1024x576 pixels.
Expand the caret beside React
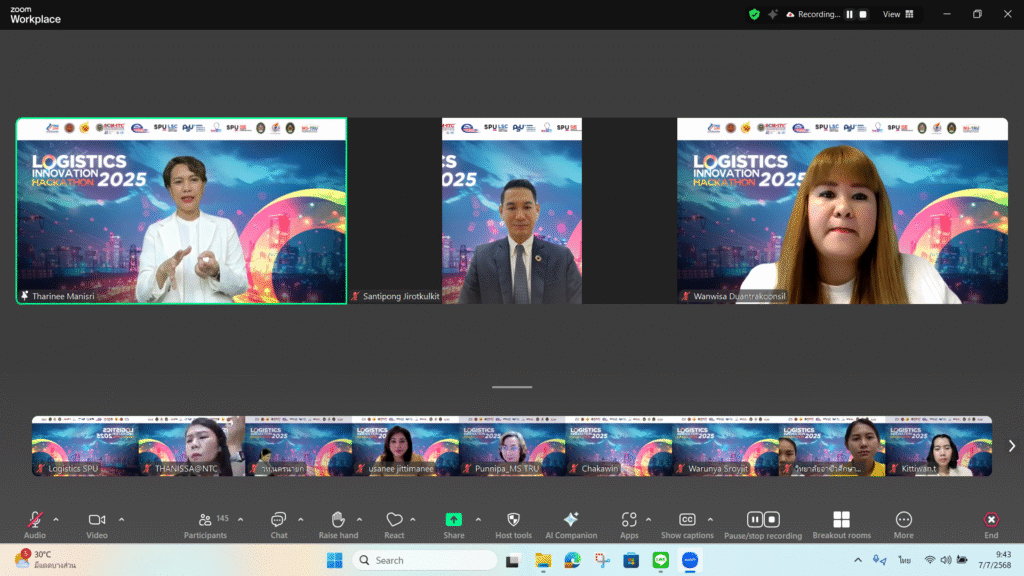point(413,520)
